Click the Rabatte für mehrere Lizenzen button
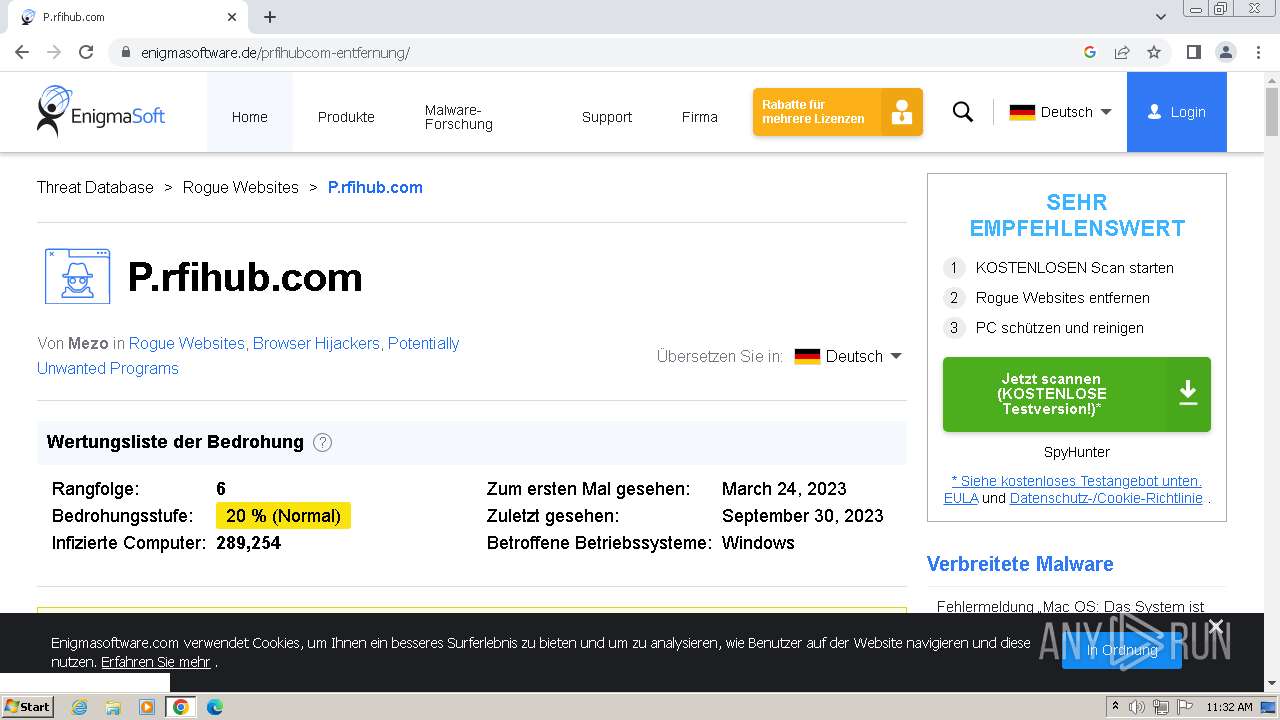This screenshot has height=720, width=1280. point(838,112)
